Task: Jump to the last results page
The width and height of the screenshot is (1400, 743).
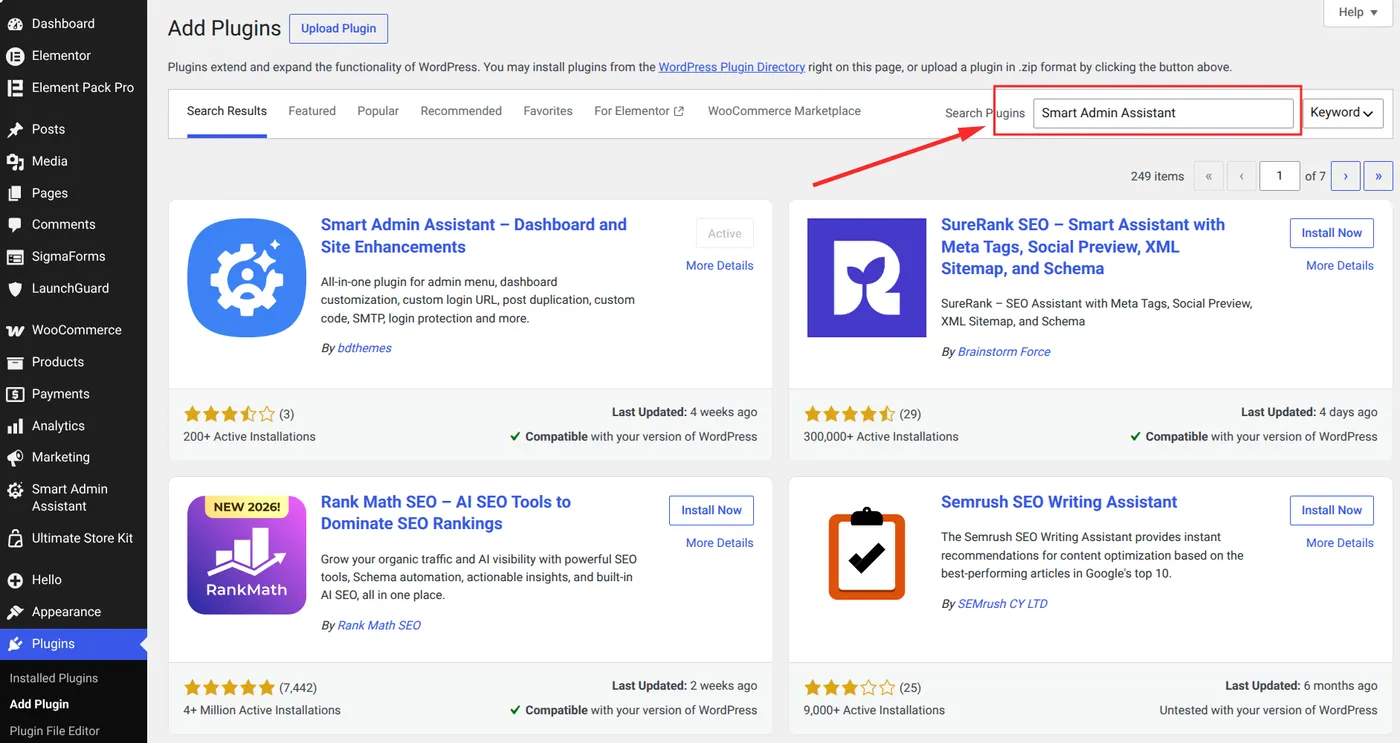Action: point(1378,176)
